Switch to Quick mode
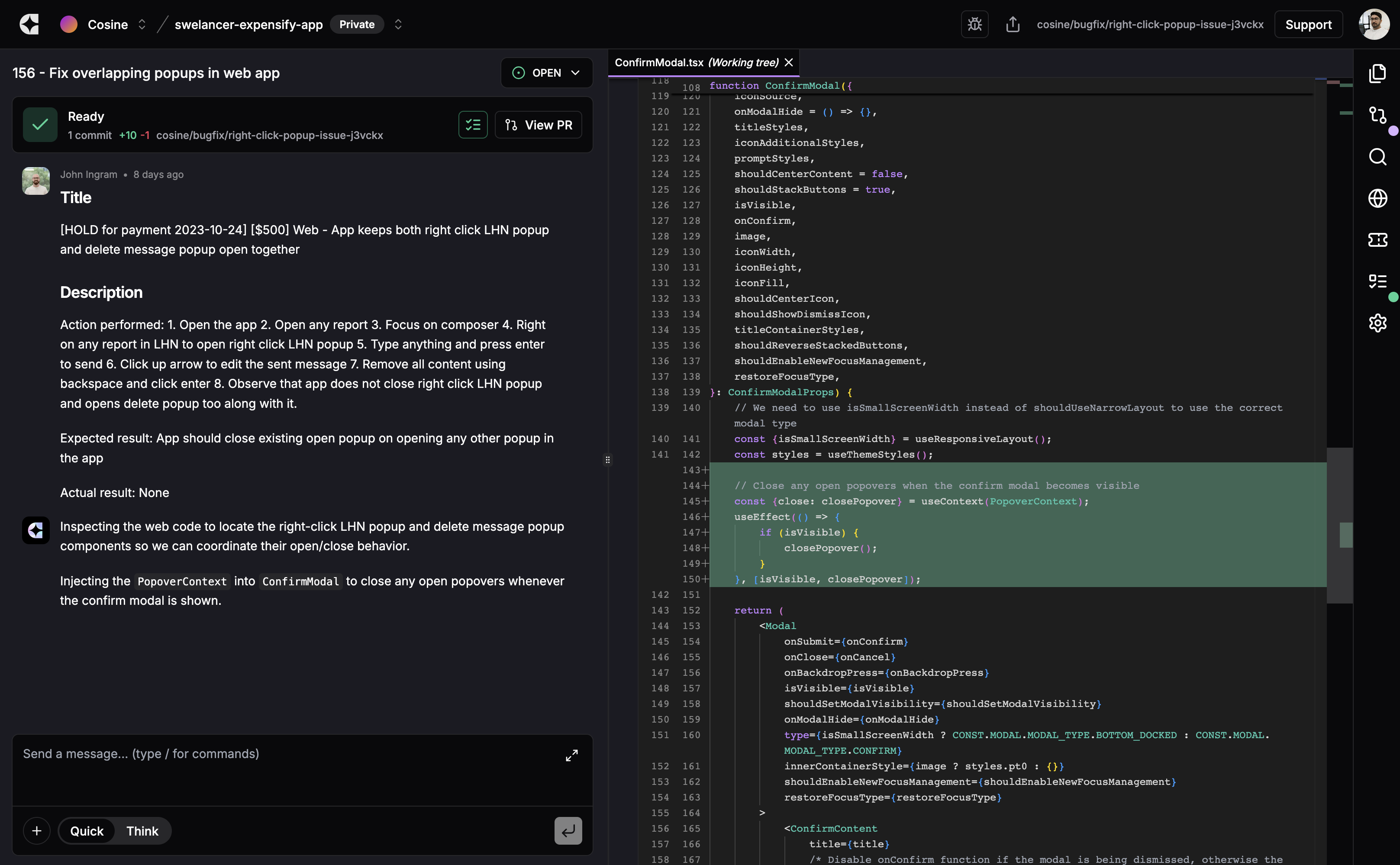The image size is (1400, 865). pos(87,831)
